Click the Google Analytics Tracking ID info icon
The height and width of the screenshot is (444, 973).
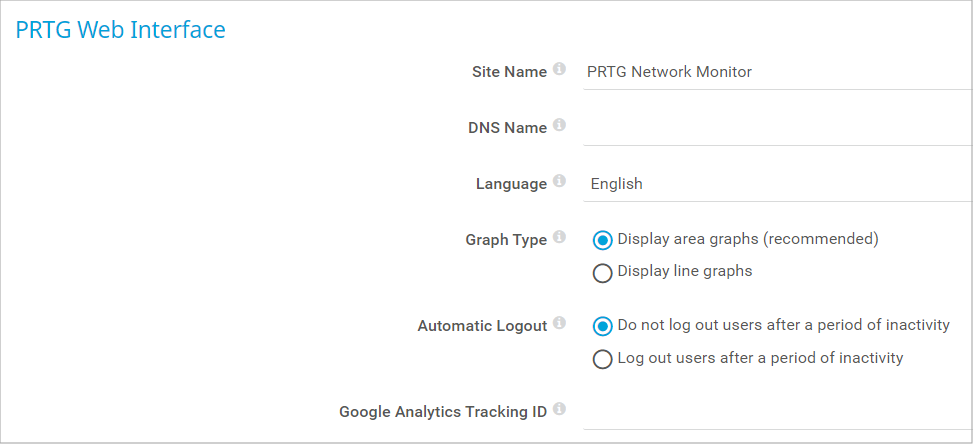559,409
